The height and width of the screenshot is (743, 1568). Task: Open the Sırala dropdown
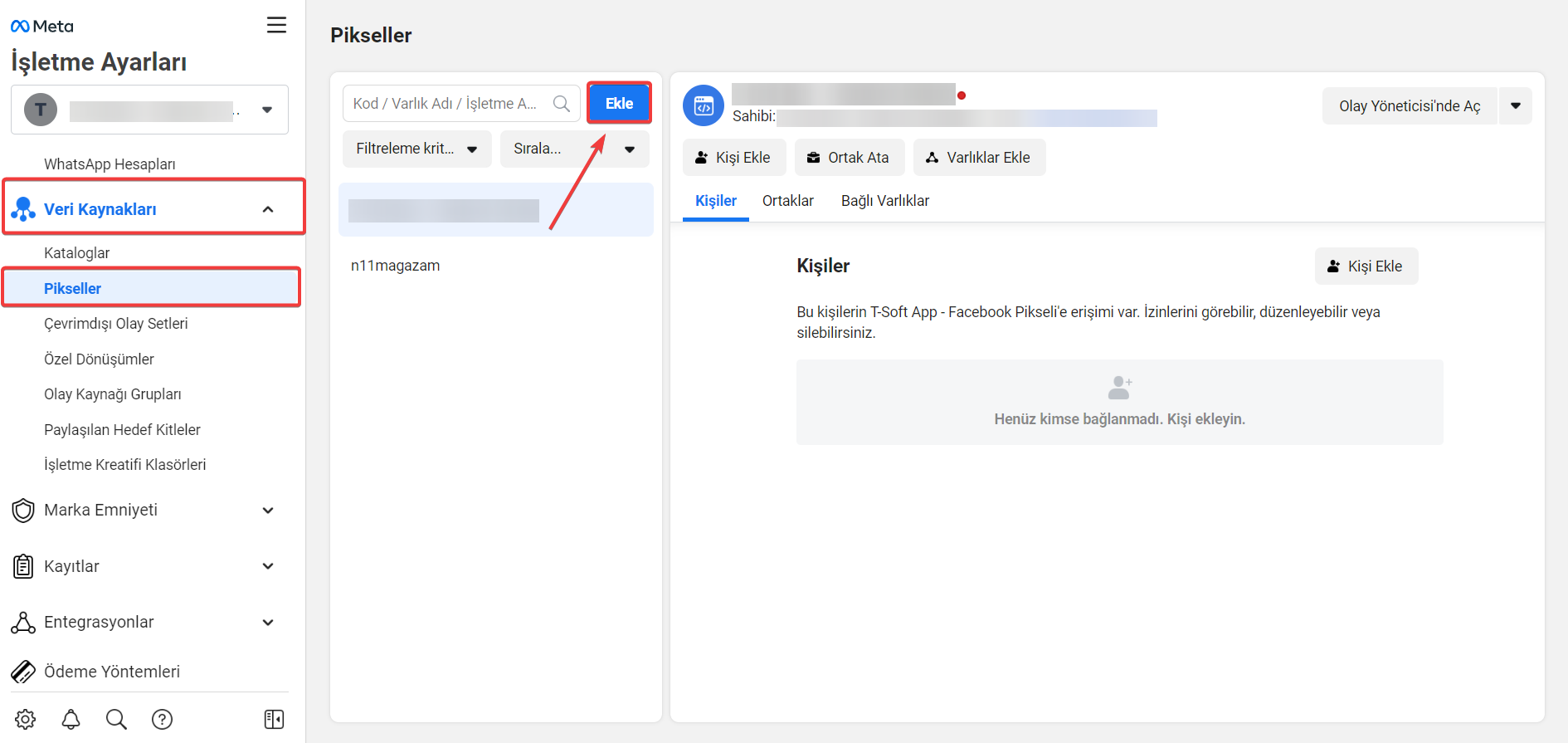[575, 149]
